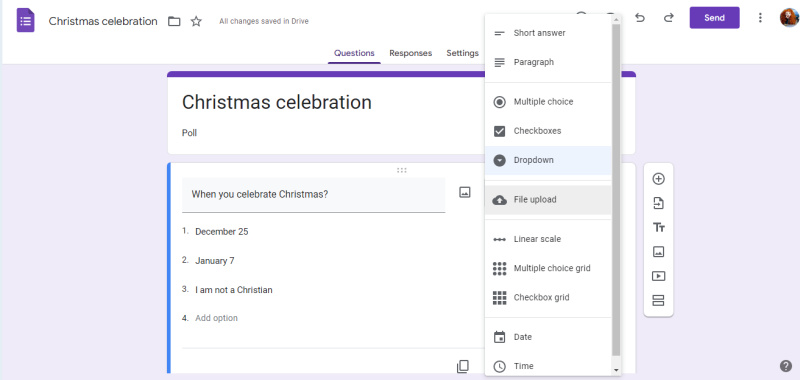The width and height of the screenshot is (800, 380).
Task: Select the File upload label
Action: pos(535,200)
